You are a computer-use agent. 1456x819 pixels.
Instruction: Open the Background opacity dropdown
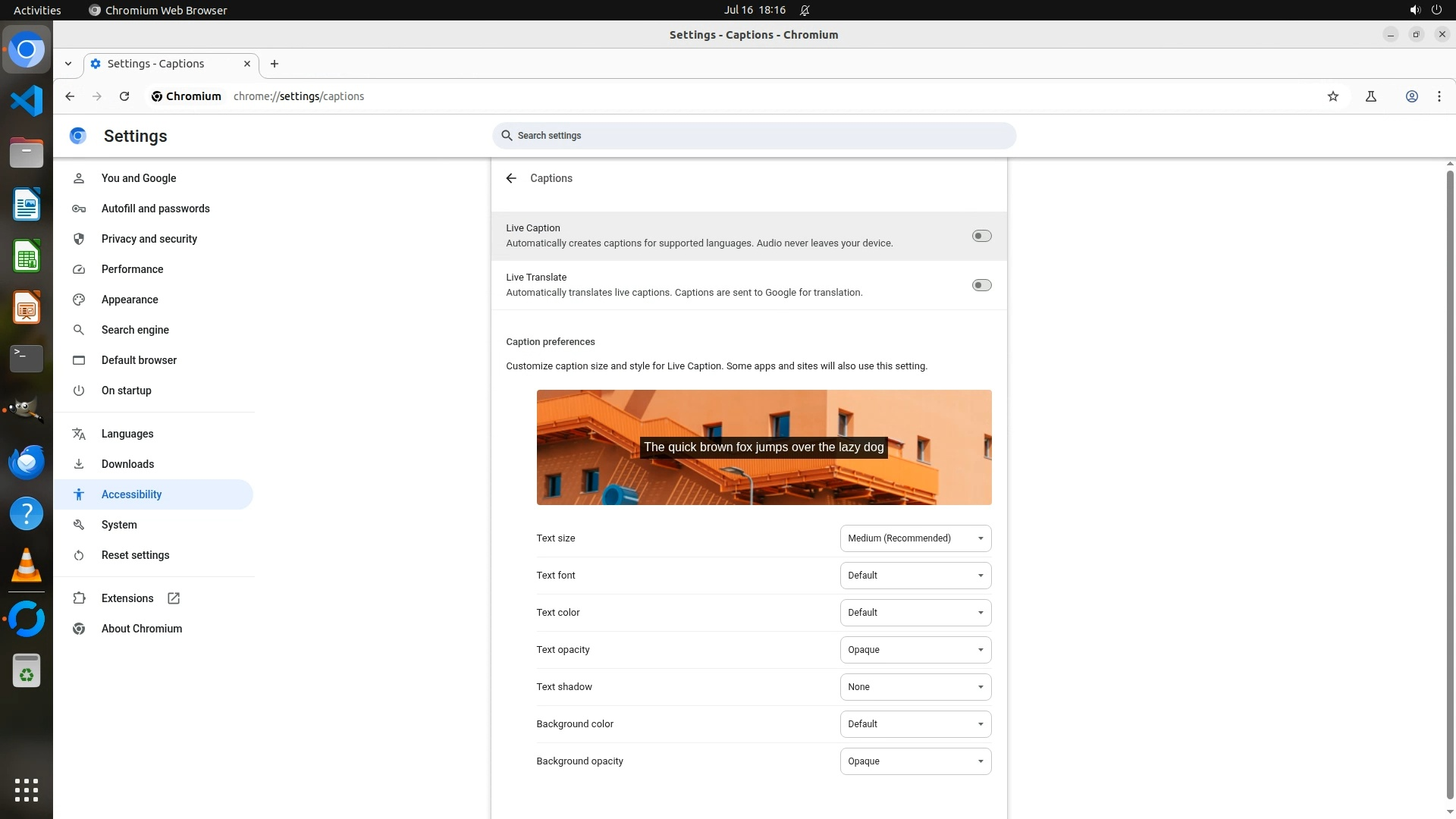tap(915, 761)
